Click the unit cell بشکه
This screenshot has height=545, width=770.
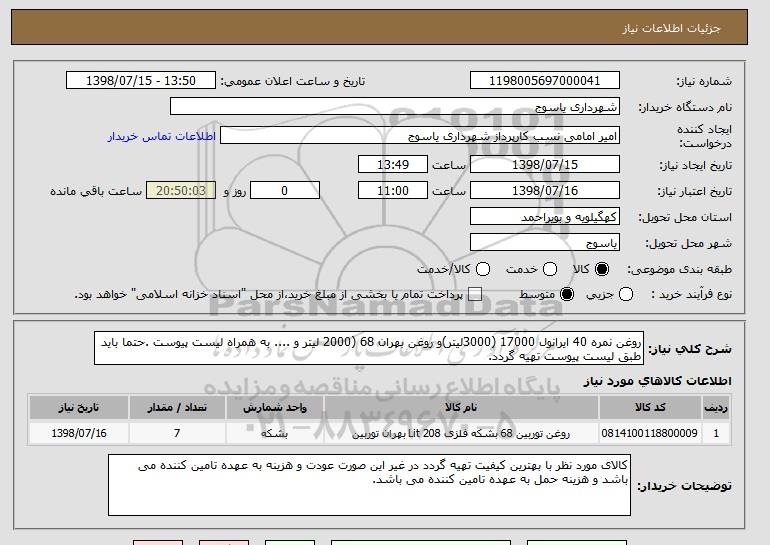275,434
